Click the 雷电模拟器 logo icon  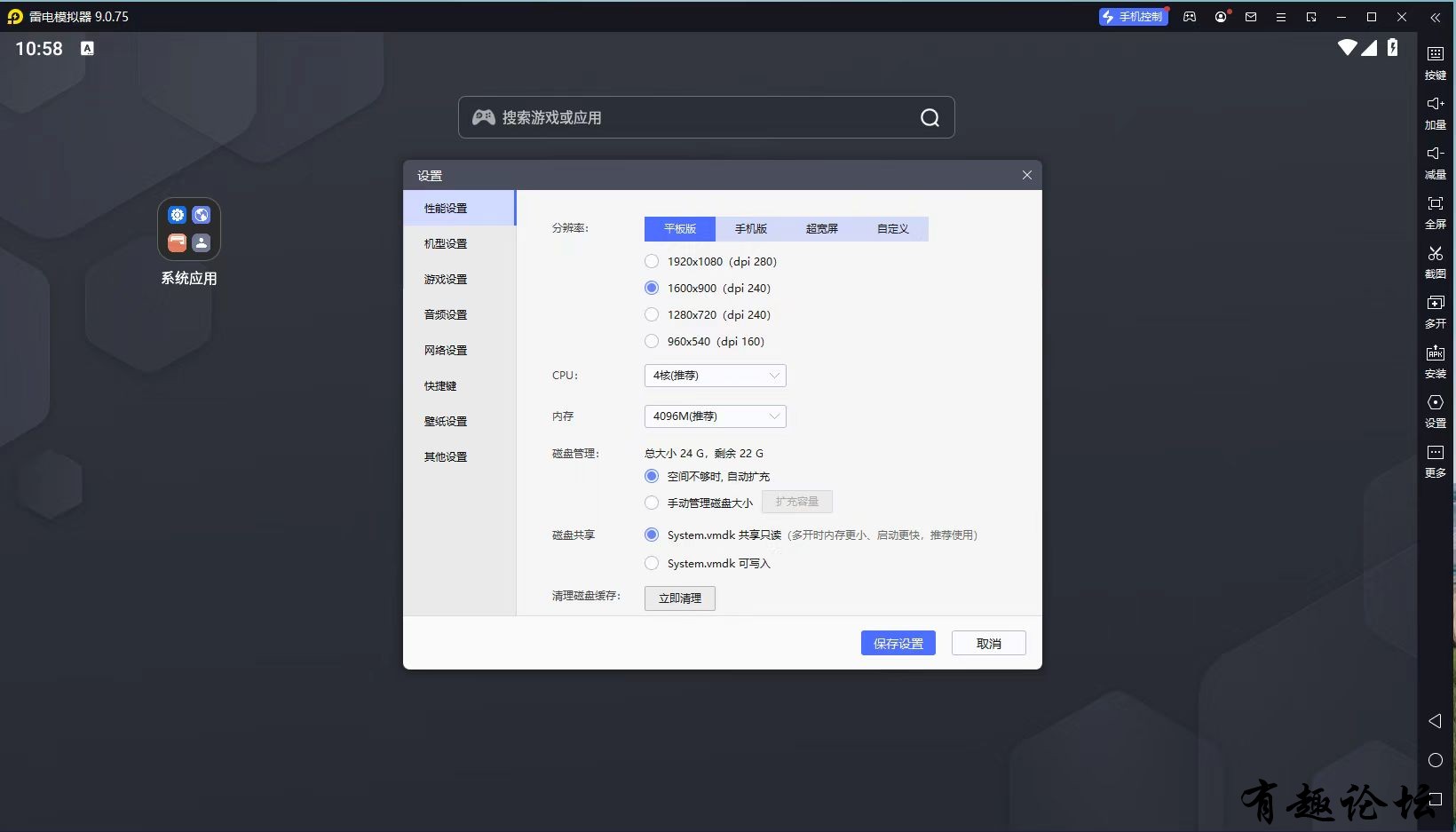click(15, 17)
